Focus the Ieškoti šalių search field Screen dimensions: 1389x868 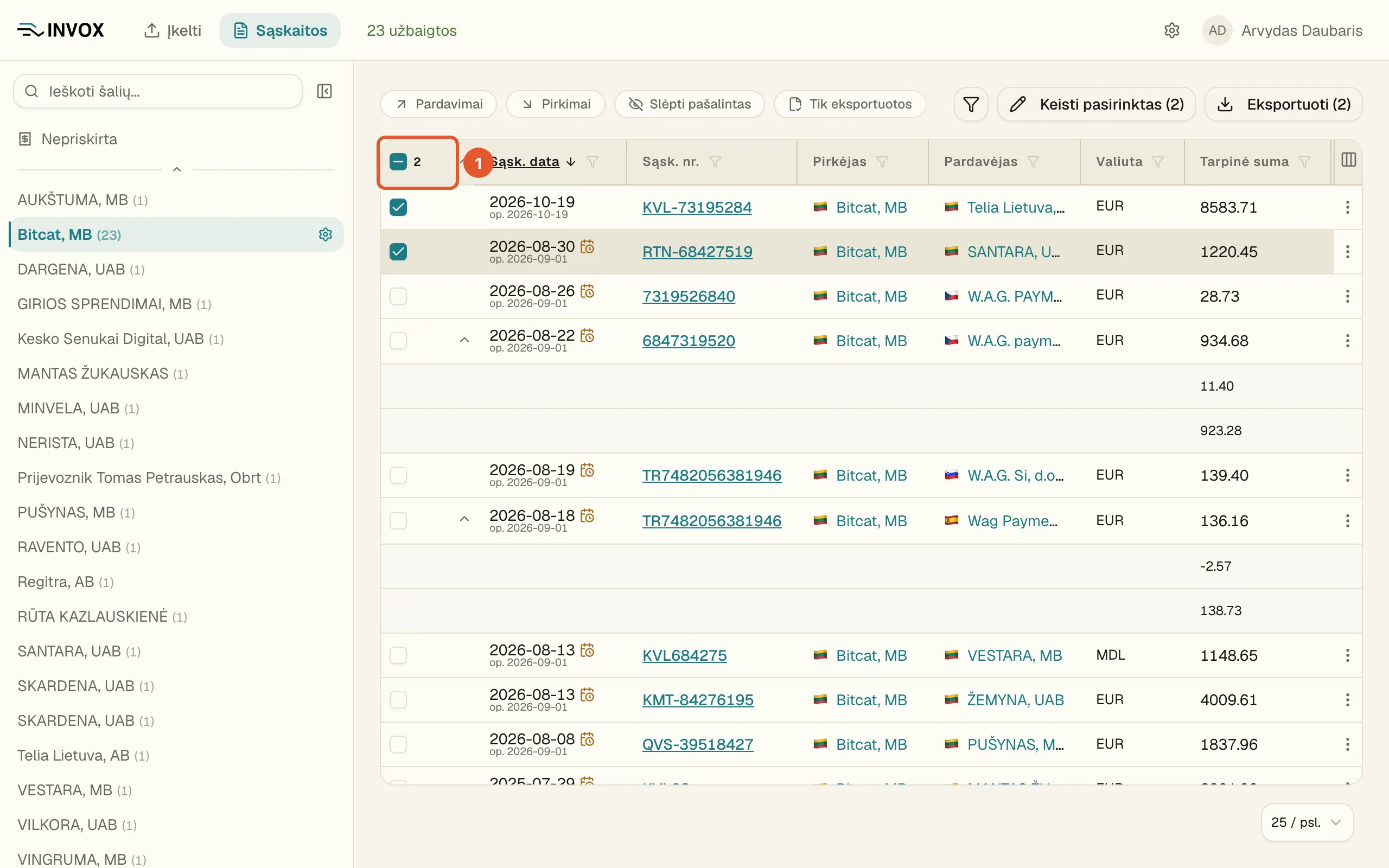[x=158, y=91]
